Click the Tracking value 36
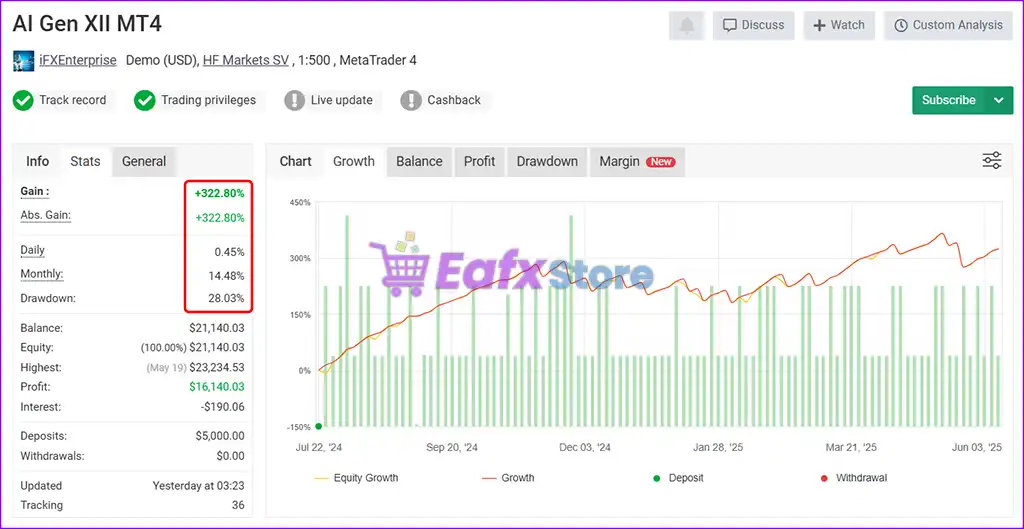The height and width of the screenshot is (529, 1024). coord(238,505)
